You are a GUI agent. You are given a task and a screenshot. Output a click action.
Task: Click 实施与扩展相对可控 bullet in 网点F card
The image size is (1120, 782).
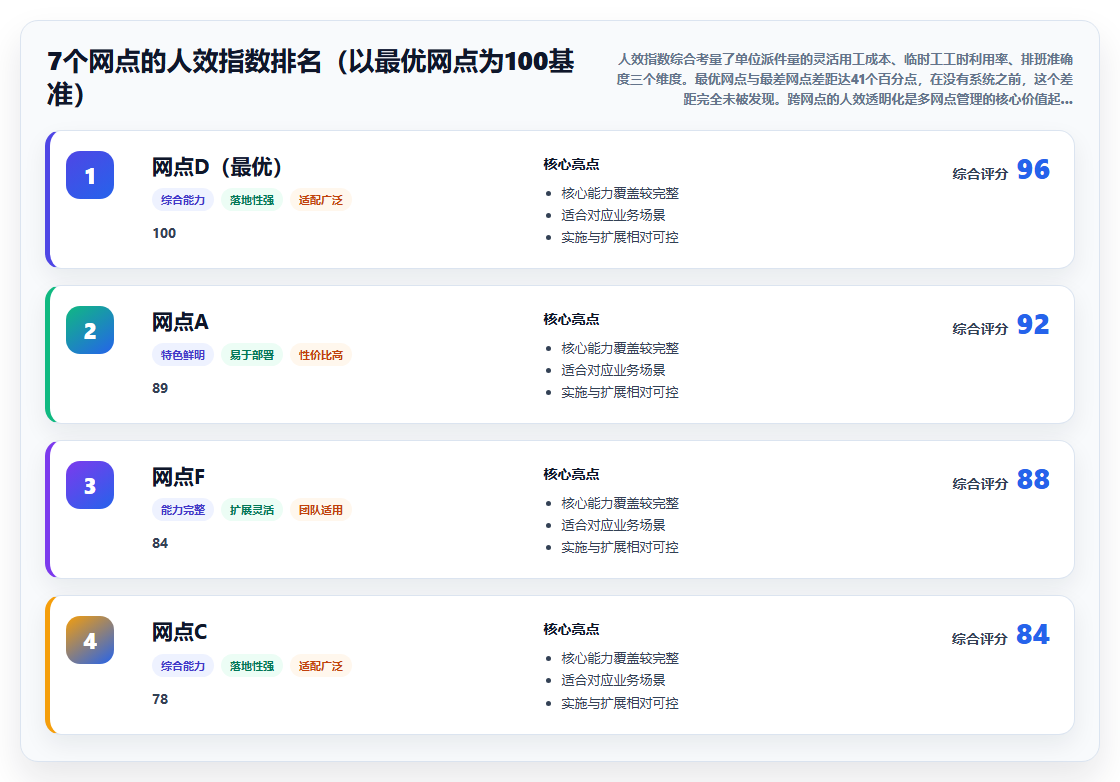[x=620, y=547]
